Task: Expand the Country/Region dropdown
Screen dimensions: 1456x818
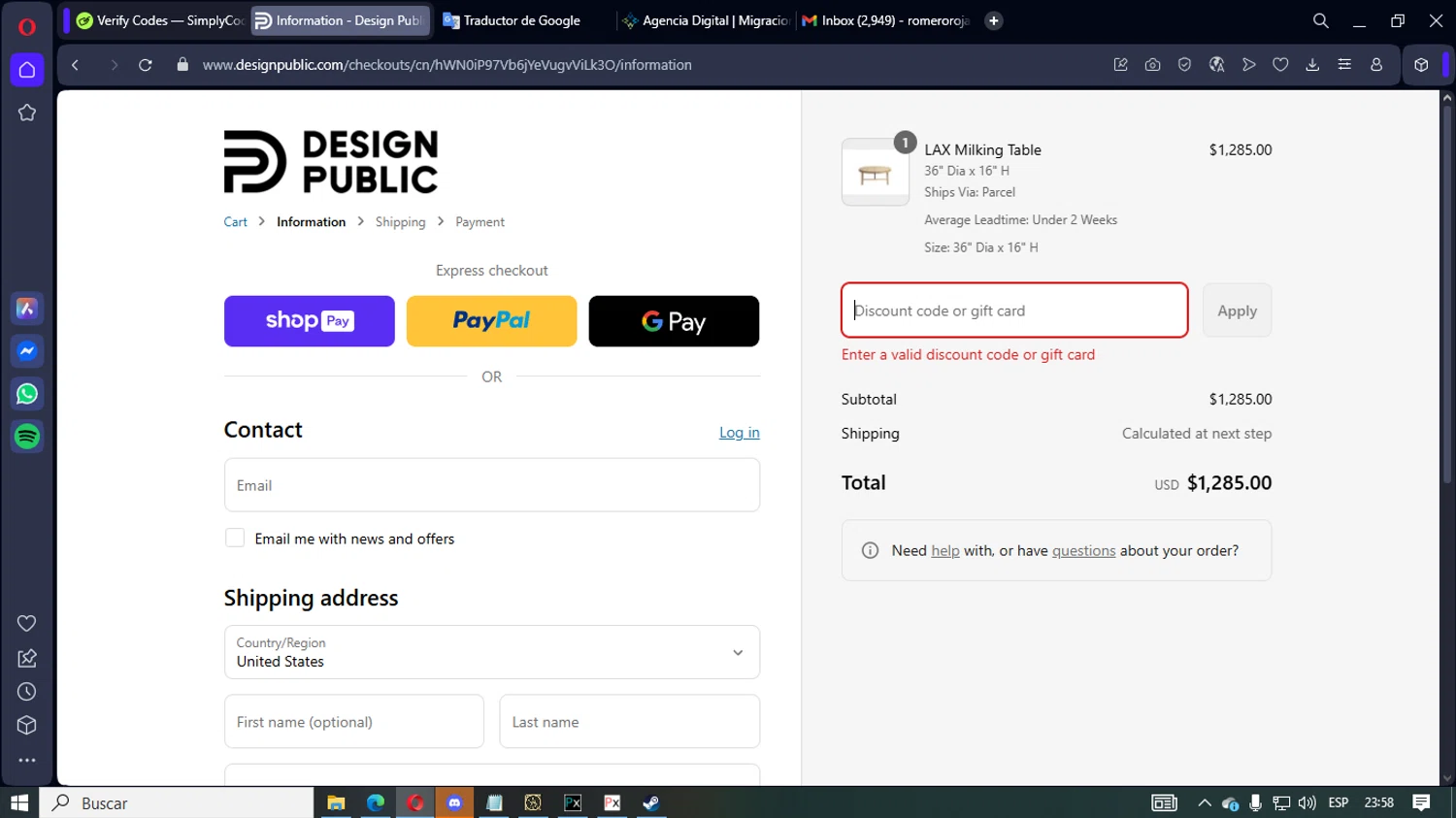Action: pos(492,652)
